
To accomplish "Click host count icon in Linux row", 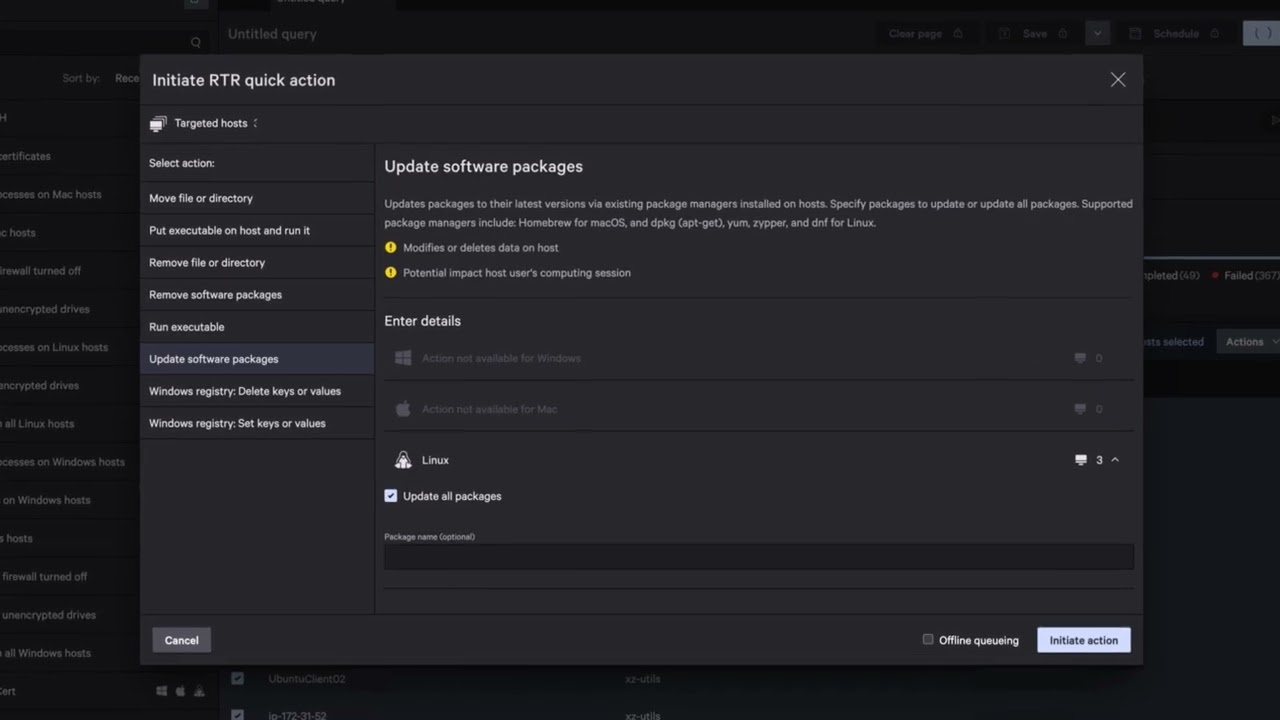I will click(1080, 460).
